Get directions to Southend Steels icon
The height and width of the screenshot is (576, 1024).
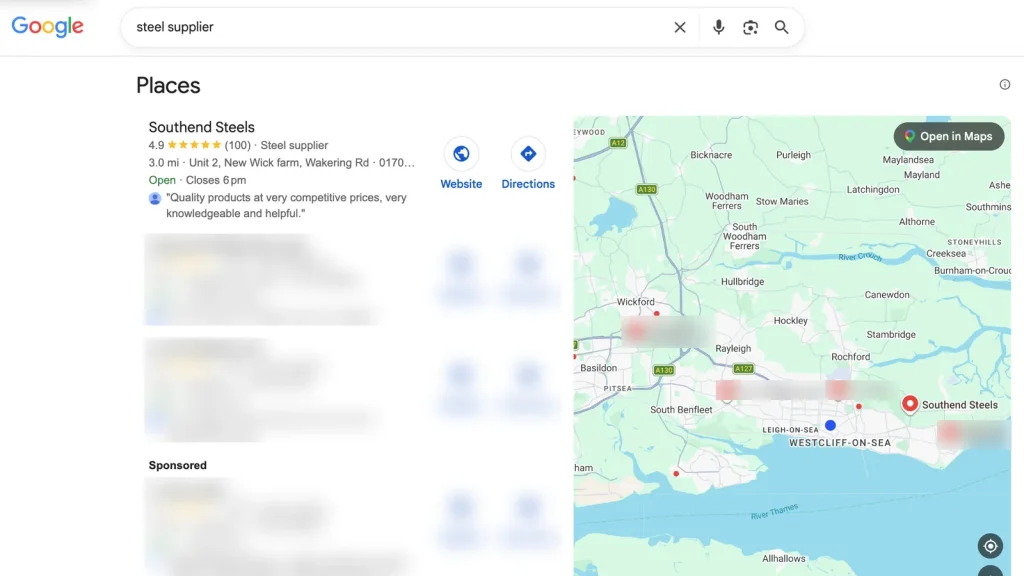(x=528, y=154)
